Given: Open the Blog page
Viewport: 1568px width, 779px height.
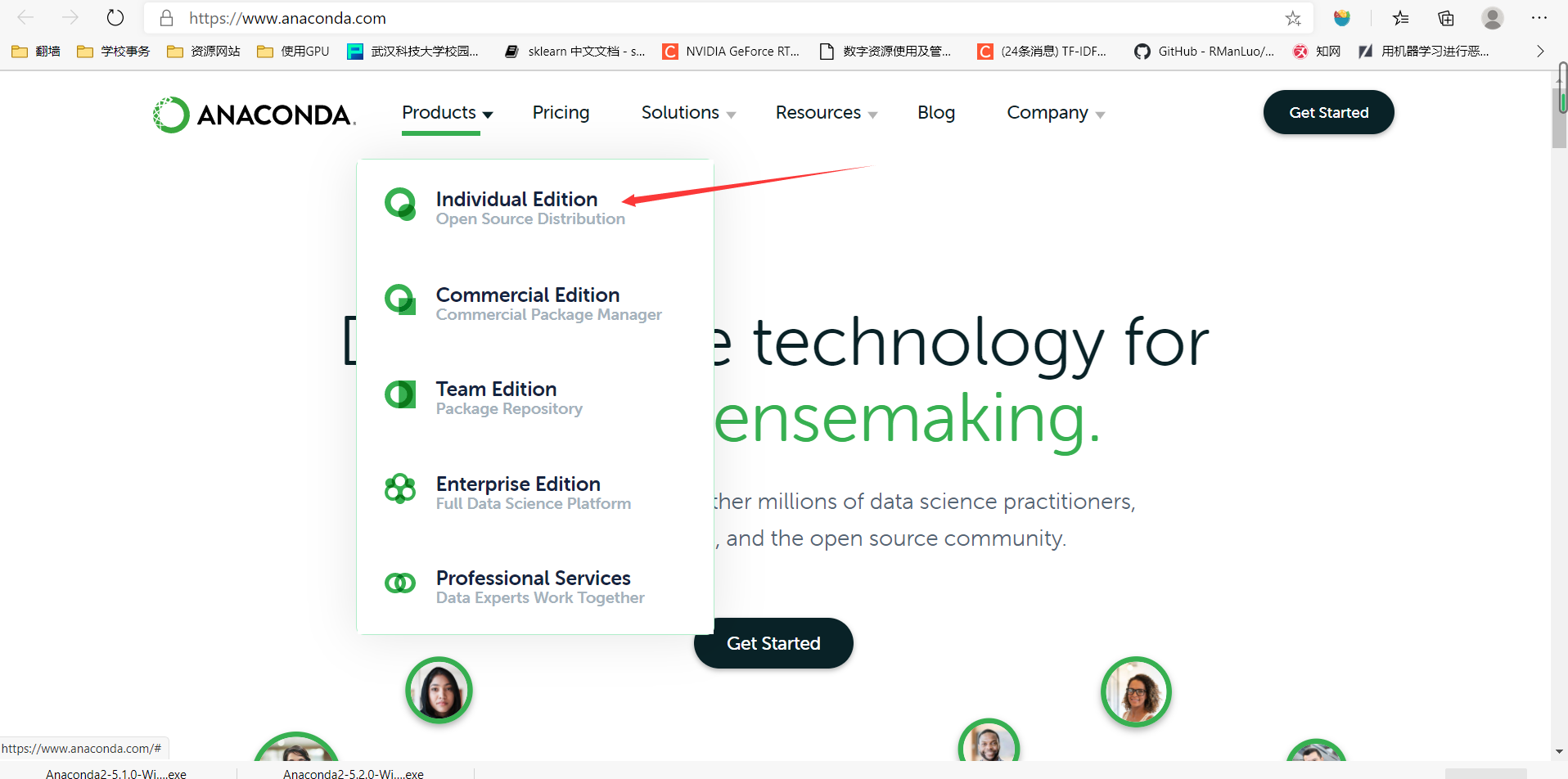Looking at the screenshot, I should 936,113.
